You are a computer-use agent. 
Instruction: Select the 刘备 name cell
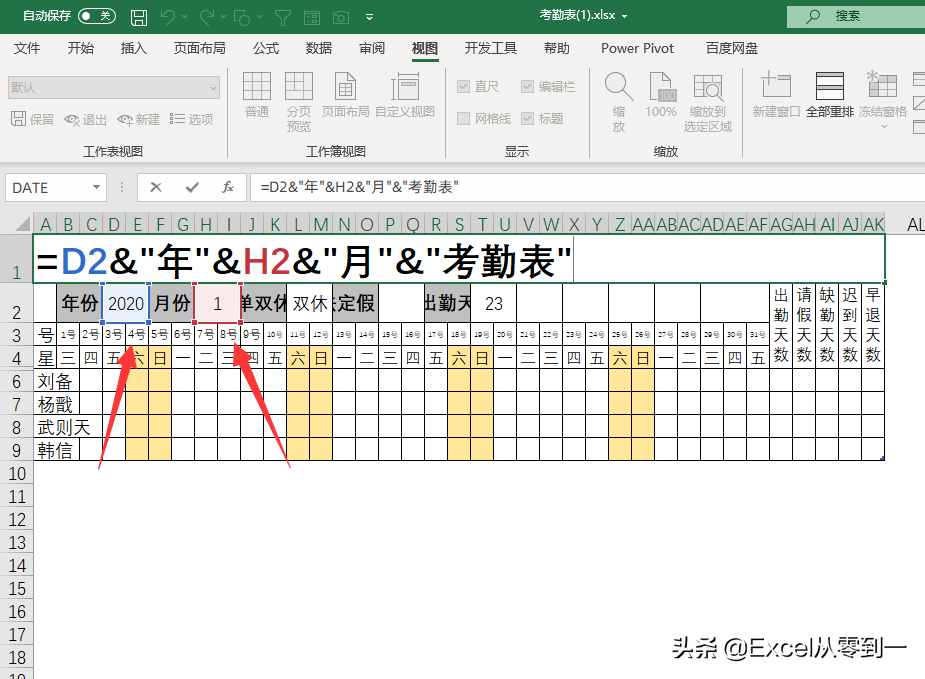click(56, 380)
